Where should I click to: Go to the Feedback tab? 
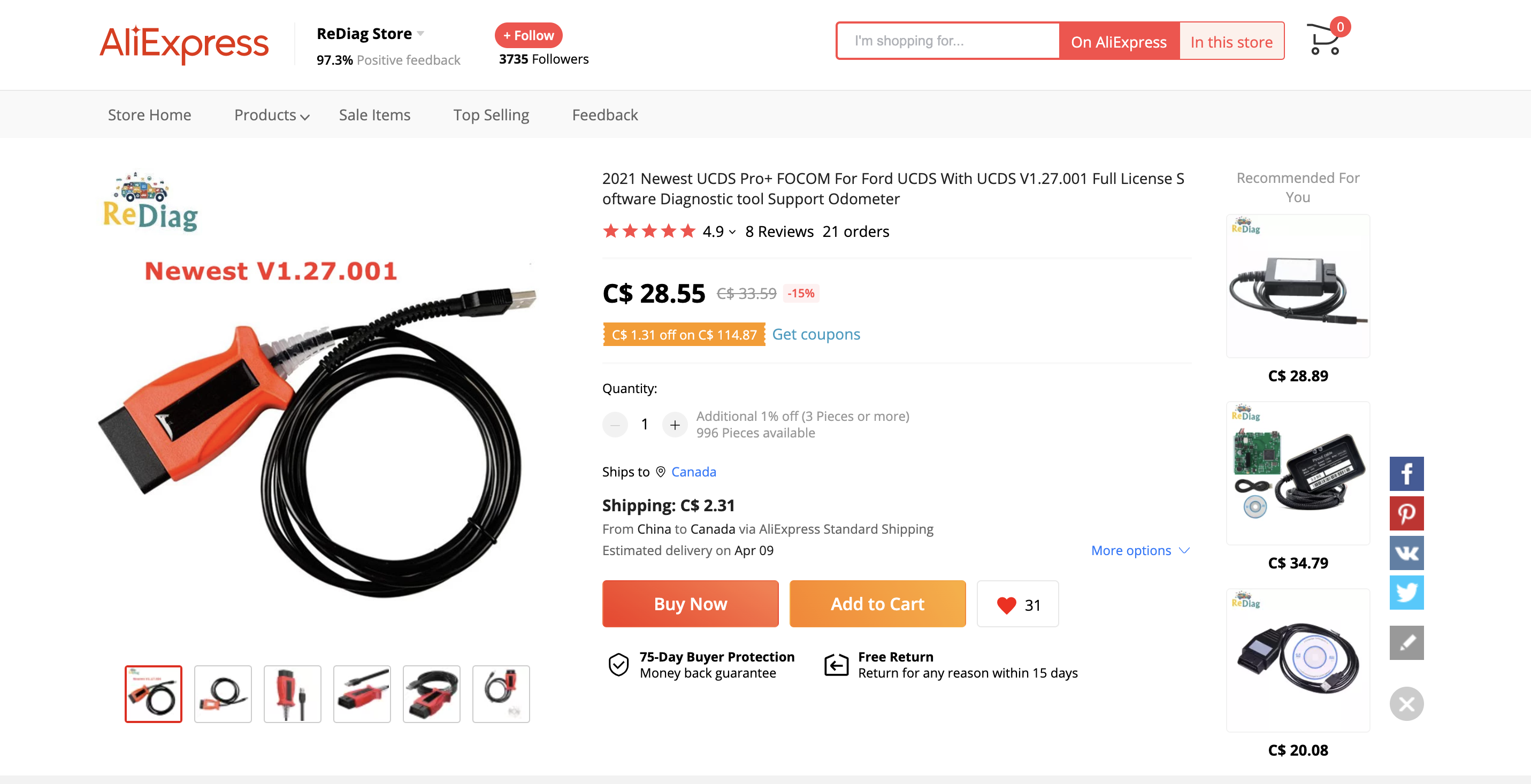pyautogui.click(x=604, y=115)
